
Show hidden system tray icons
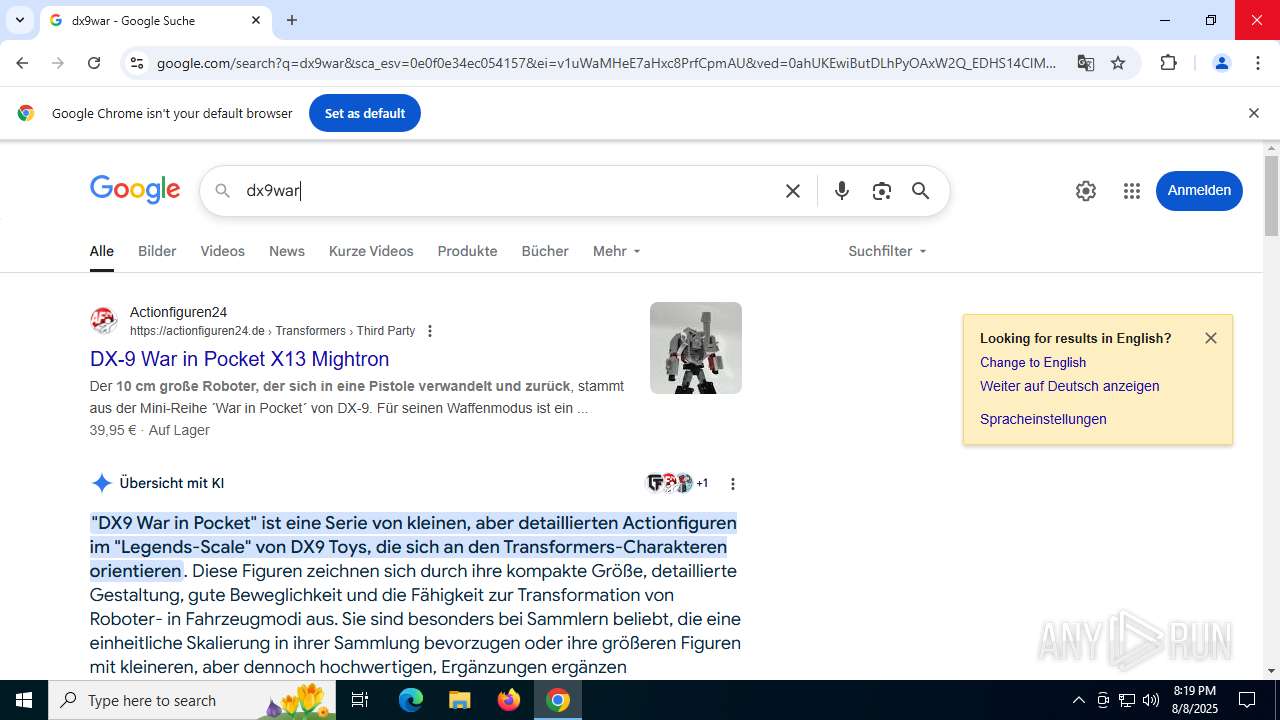[1078, 700]
